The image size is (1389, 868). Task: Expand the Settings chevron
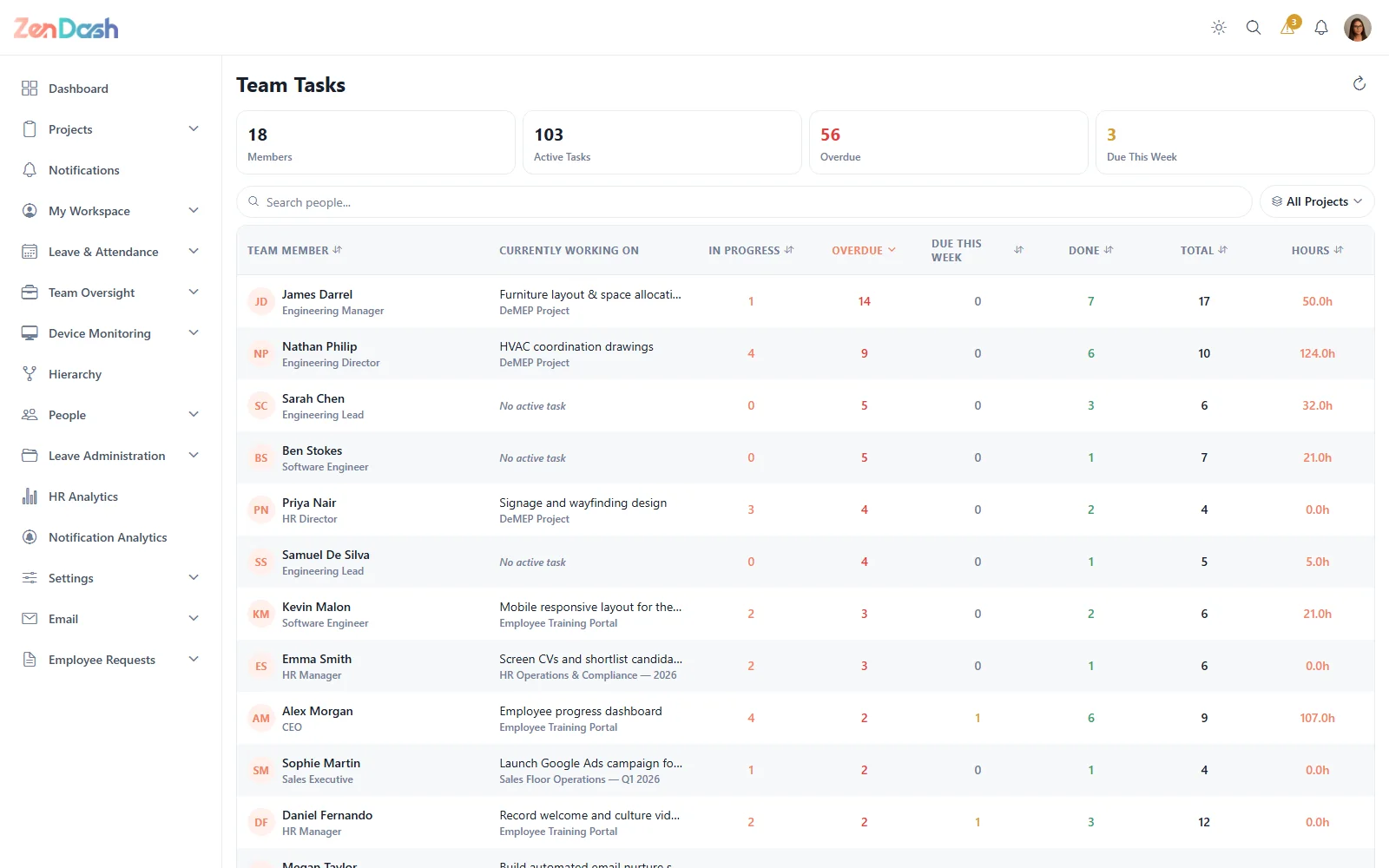[x=194, y=578]
